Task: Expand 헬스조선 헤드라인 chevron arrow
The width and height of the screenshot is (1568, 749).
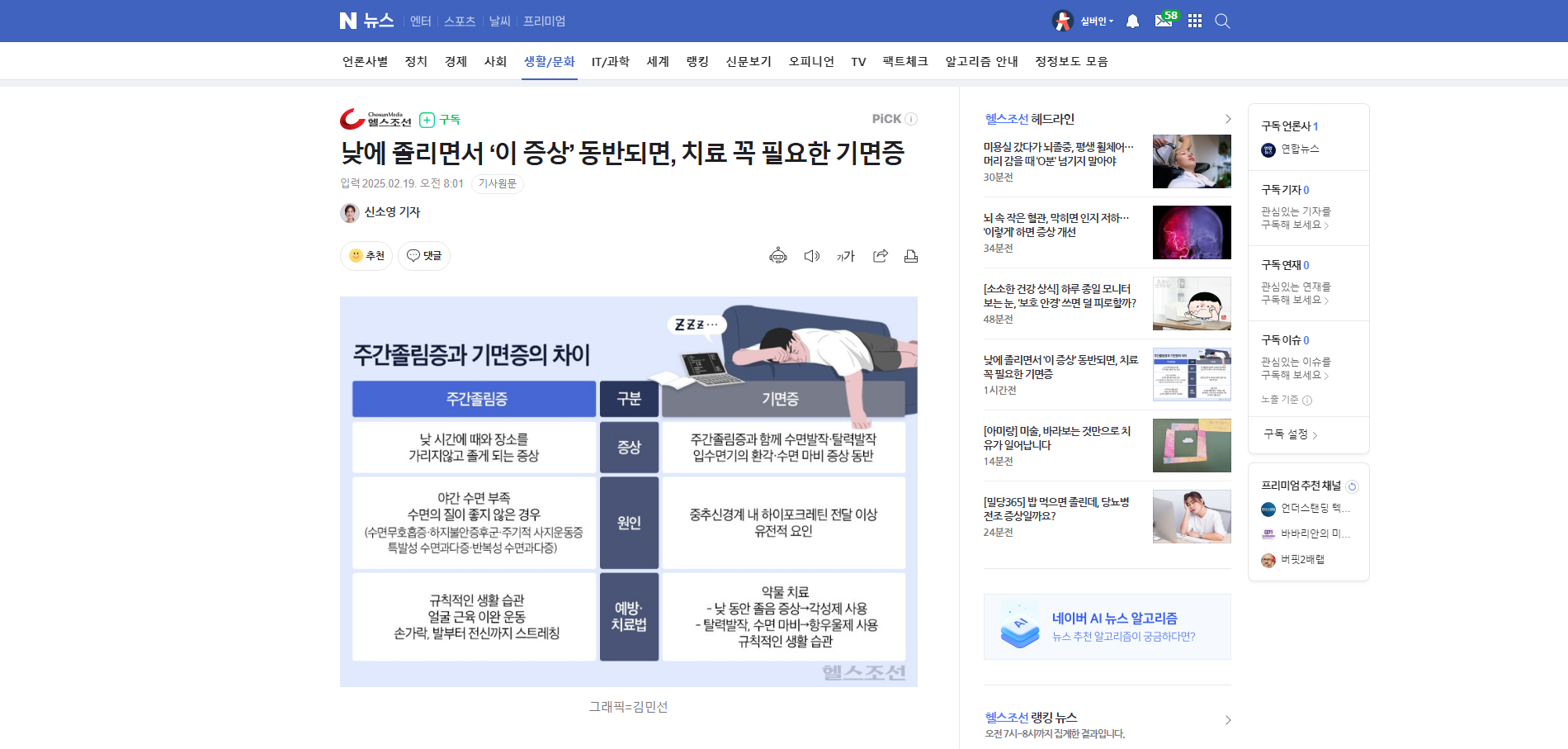Action: (x=1228, y=119)
